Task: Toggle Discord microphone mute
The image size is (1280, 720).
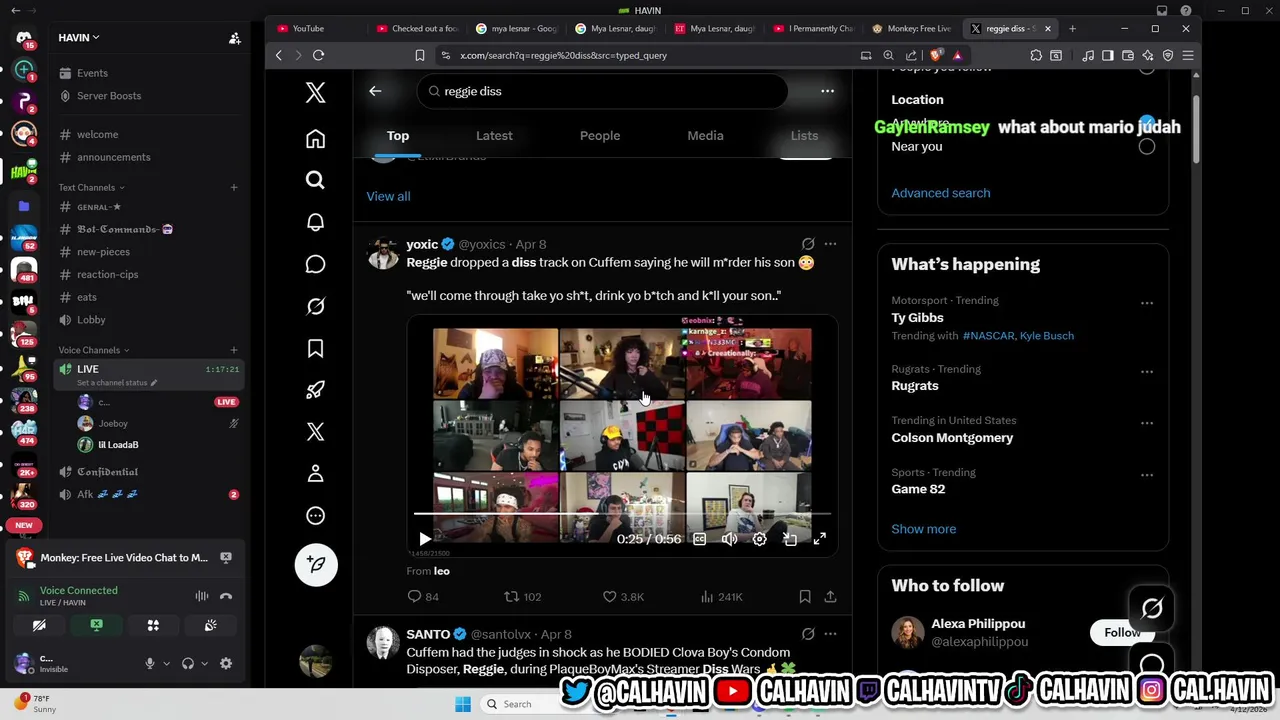Action: pos(150,663)
